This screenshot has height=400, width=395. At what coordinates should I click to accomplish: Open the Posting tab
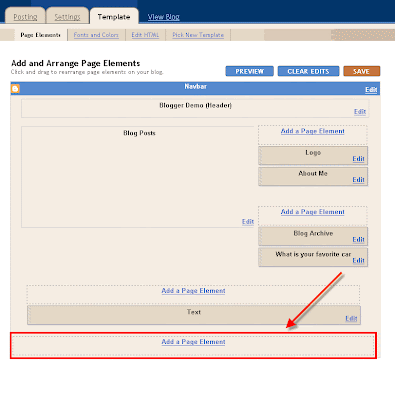(25, 17)
